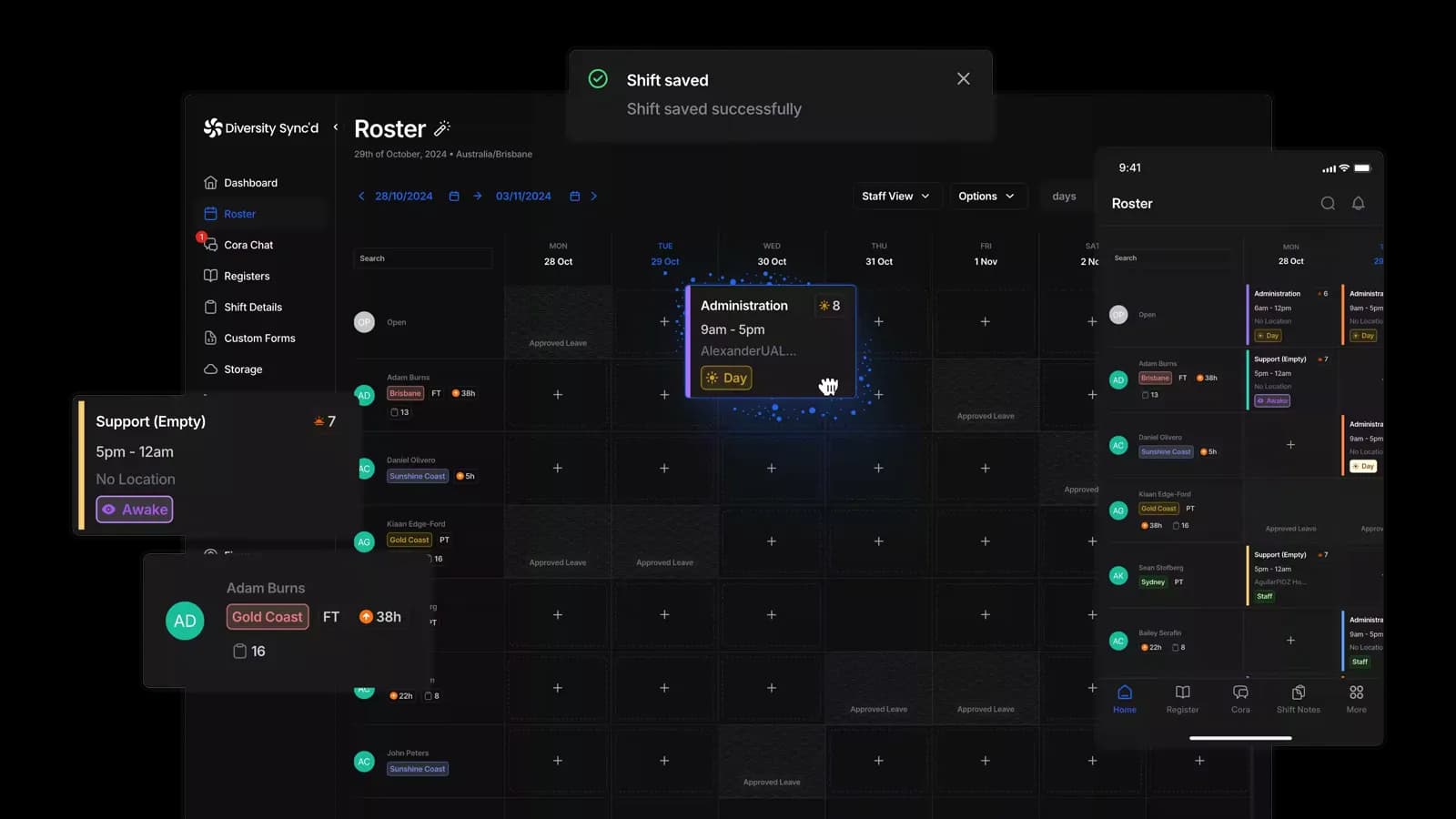Switch to the Home tab in the mobile app
1456x819 pixels.
click(x=1125, y=699)
